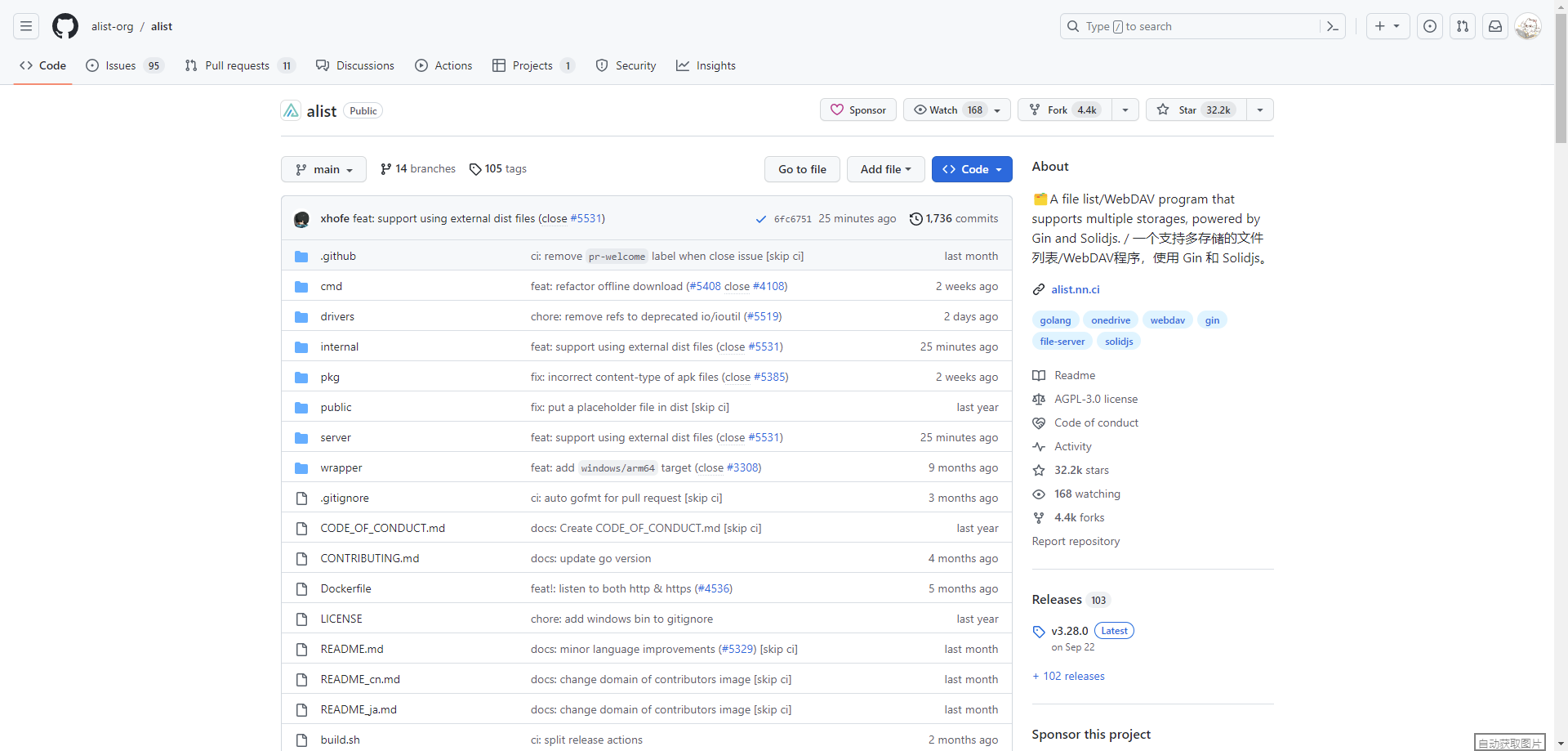1568x751 pixels.
Task: Click the commit status checkmark icon
Action: [x=761, y=219]
